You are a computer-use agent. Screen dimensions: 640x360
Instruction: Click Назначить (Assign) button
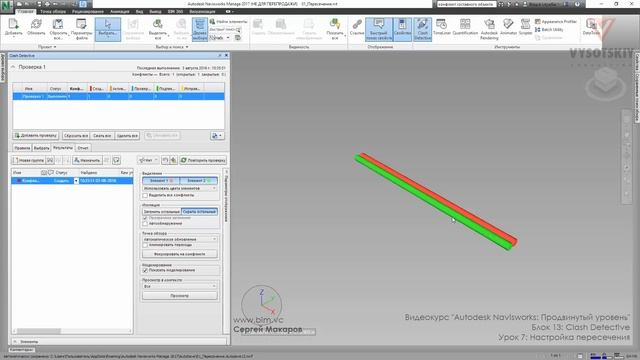87,160
